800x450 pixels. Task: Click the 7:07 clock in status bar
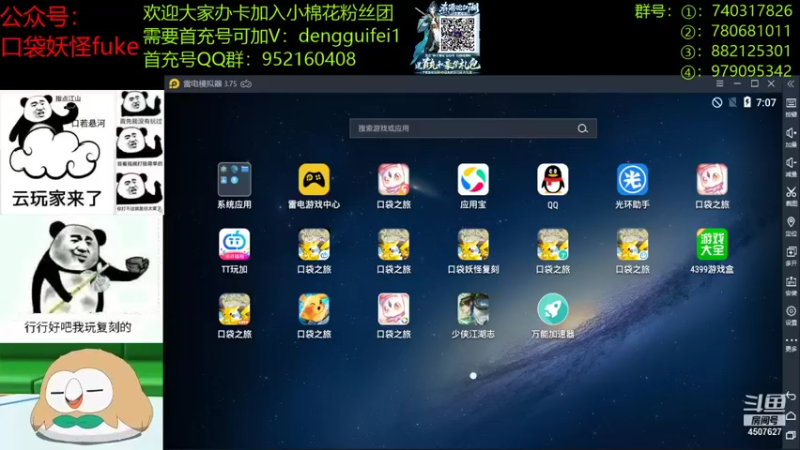tap(766, 103)
